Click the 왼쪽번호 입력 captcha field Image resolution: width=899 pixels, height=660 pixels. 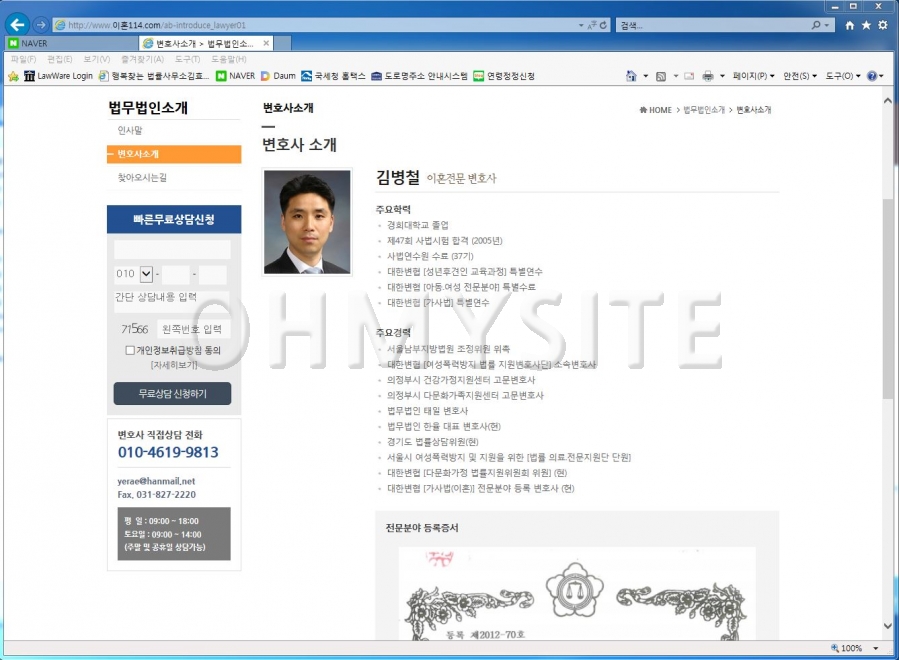coord(193,329)
